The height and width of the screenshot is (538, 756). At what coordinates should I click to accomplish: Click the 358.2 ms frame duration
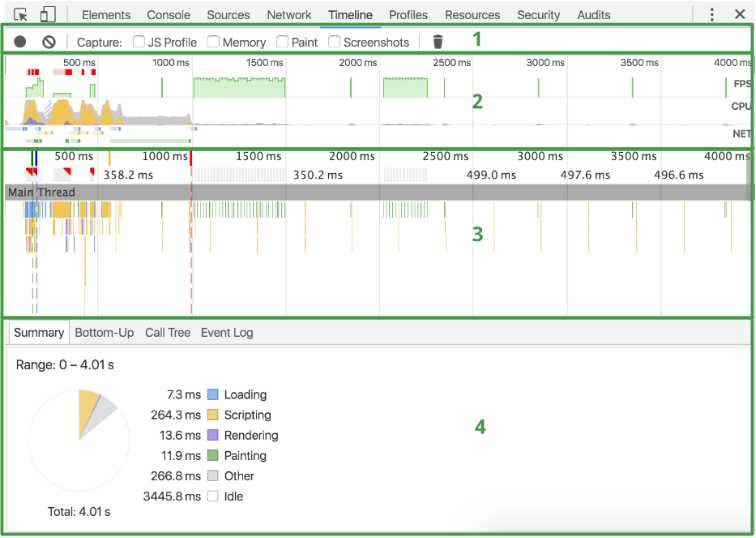point(128,175)
